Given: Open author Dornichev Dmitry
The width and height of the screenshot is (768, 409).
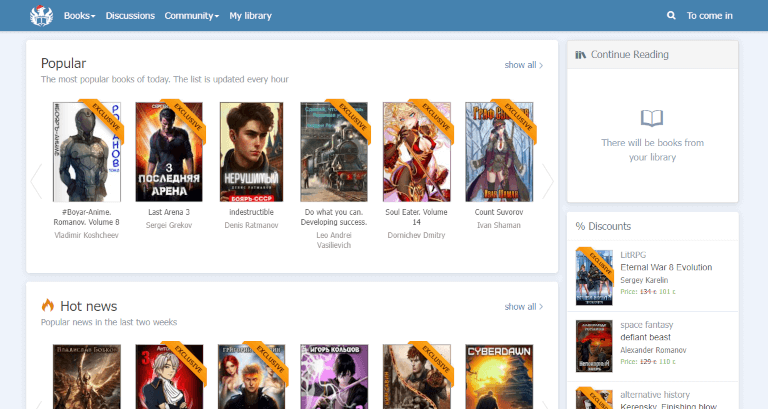Looking at the screenshot, I should (x=416, y=235).
